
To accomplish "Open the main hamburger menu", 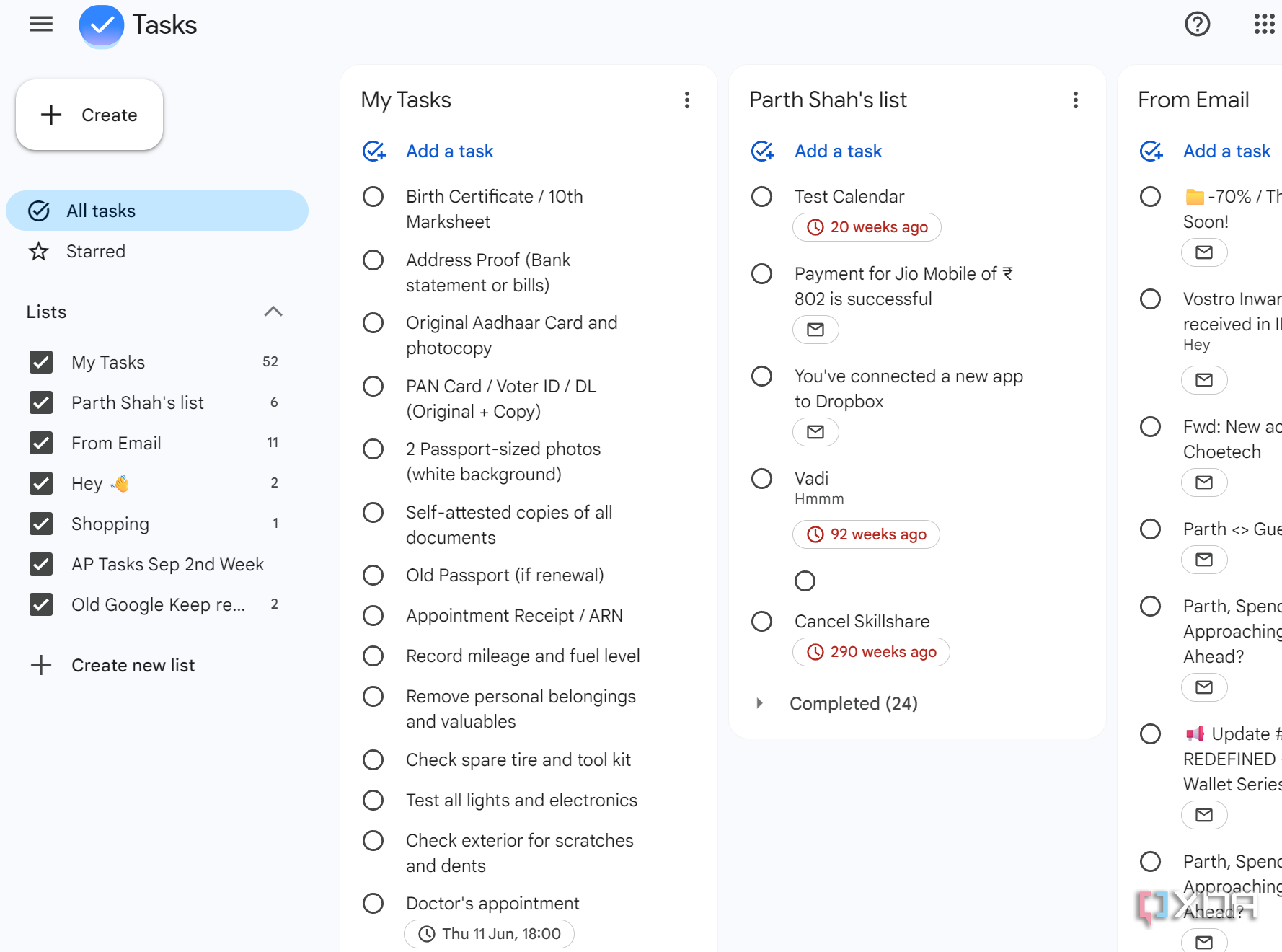I will coord(41,25).
